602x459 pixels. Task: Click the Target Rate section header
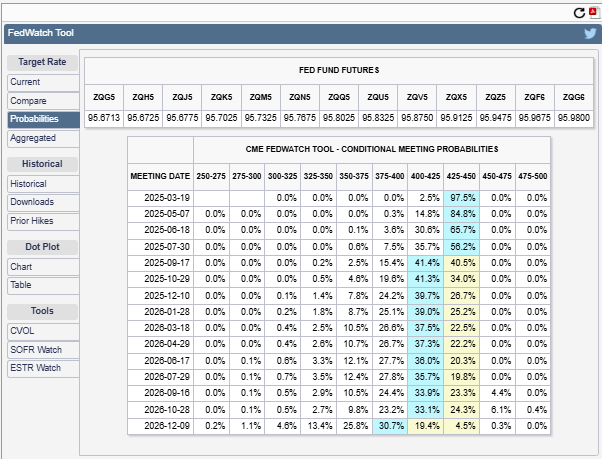[42, 62]
